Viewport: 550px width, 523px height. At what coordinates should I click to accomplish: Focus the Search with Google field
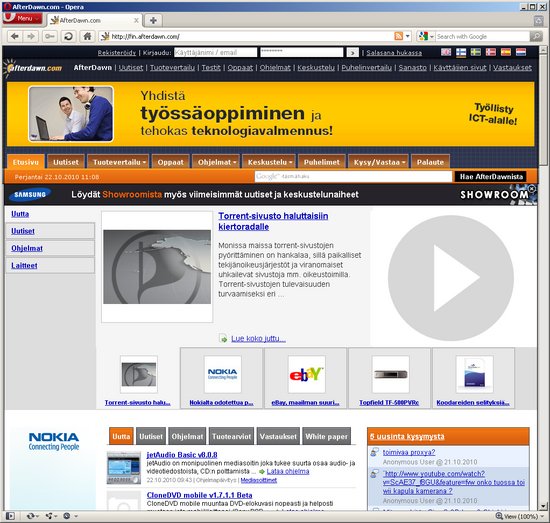pos(482,36)
